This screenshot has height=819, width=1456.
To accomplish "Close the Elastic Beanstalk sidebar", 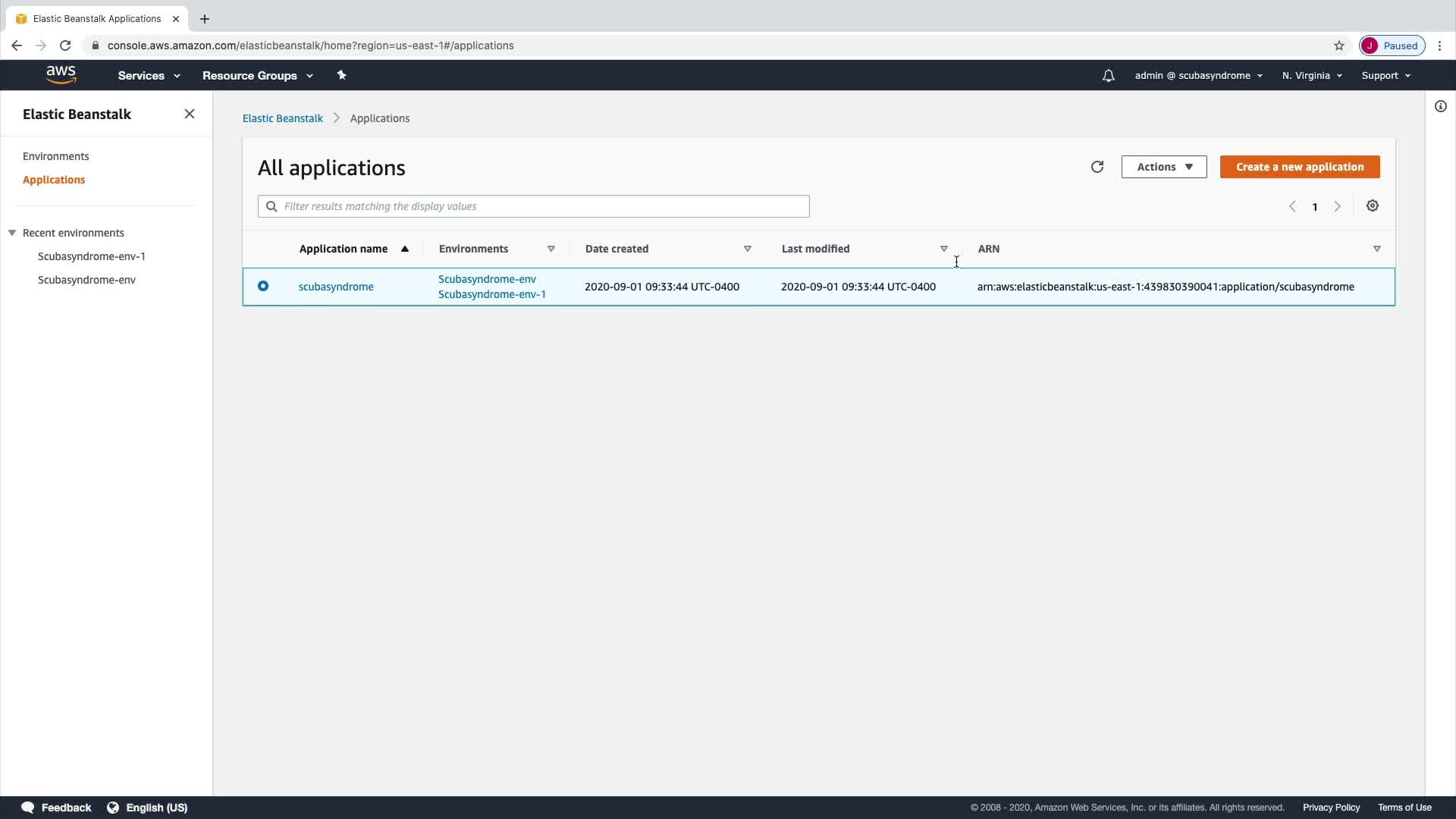I will pos(190,114).
